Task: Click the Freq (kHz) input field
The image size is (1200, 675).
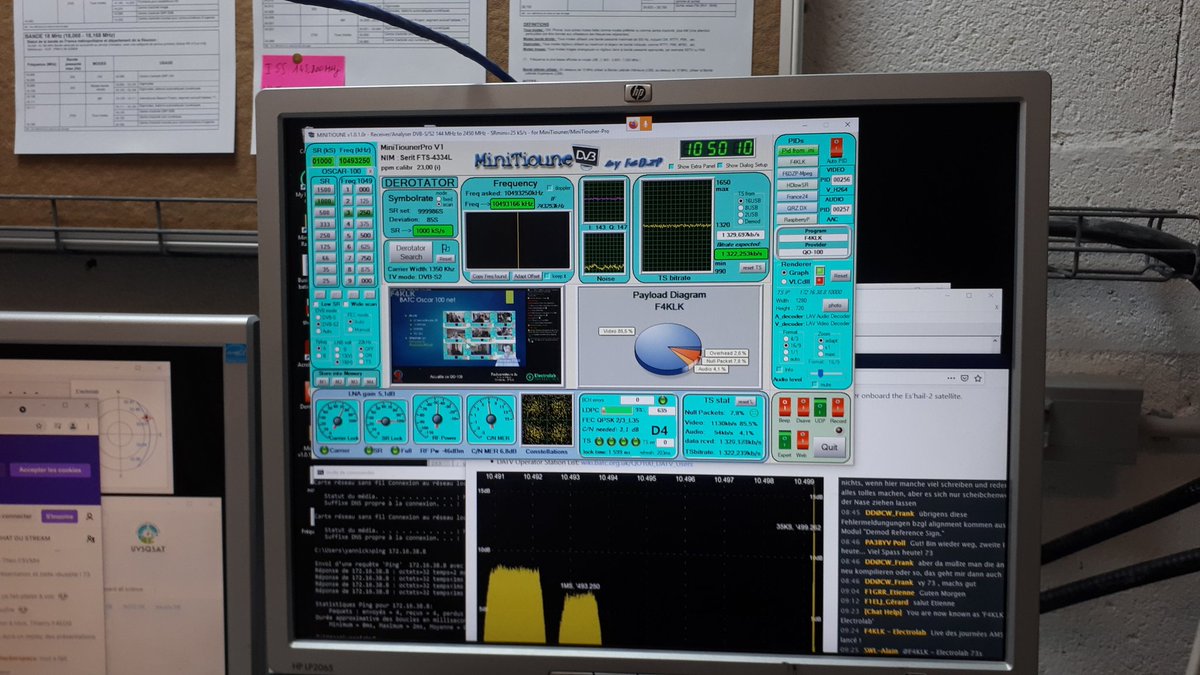Action: point(355,161)
